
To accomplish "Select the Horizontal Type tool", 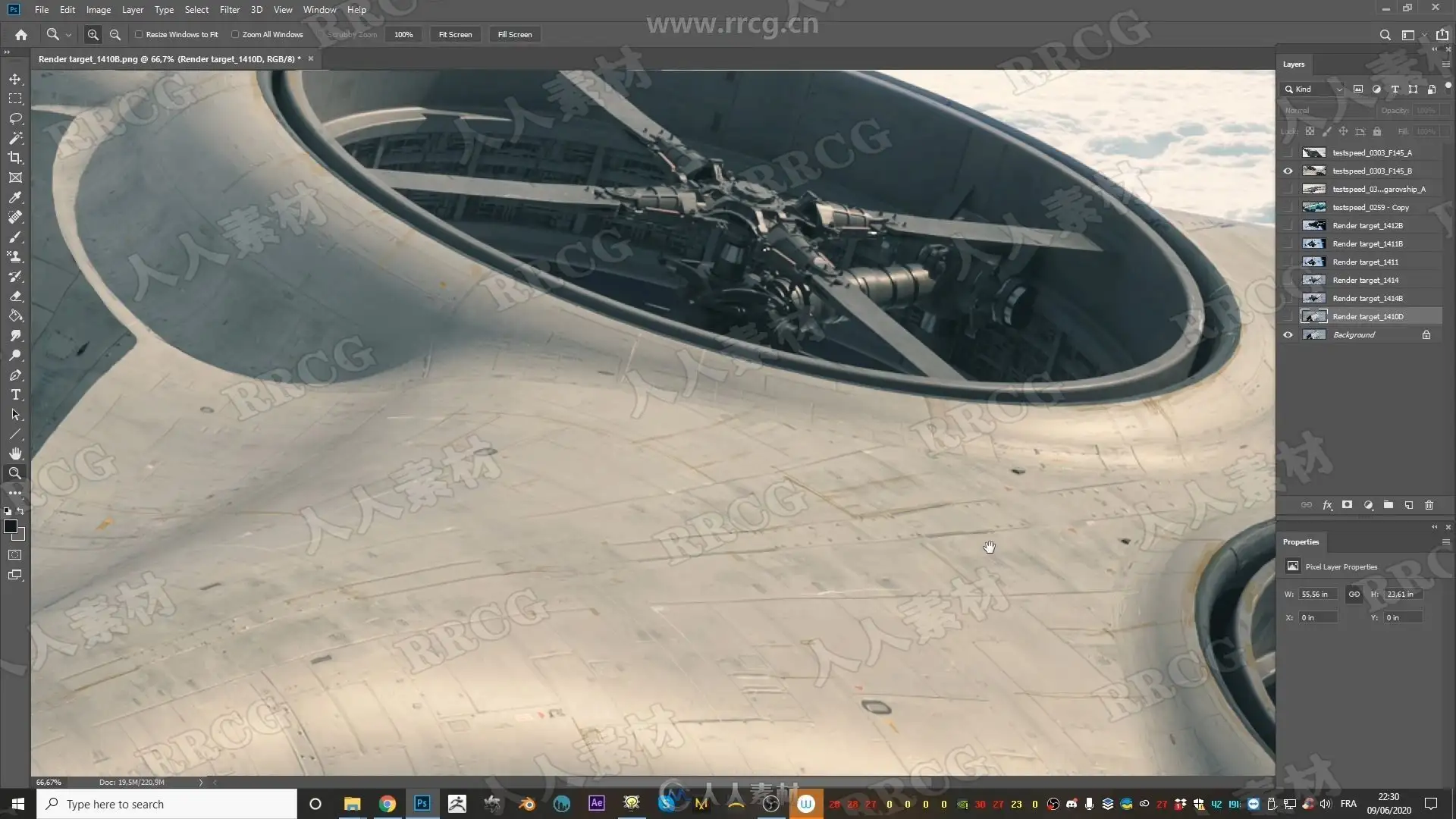I will pos(15,395).
